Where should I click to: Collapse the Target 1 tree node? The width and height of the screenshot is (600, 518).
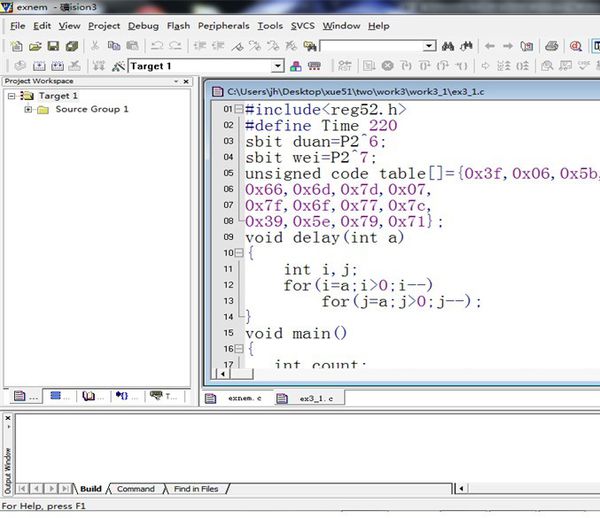click(x=12, y=96)
